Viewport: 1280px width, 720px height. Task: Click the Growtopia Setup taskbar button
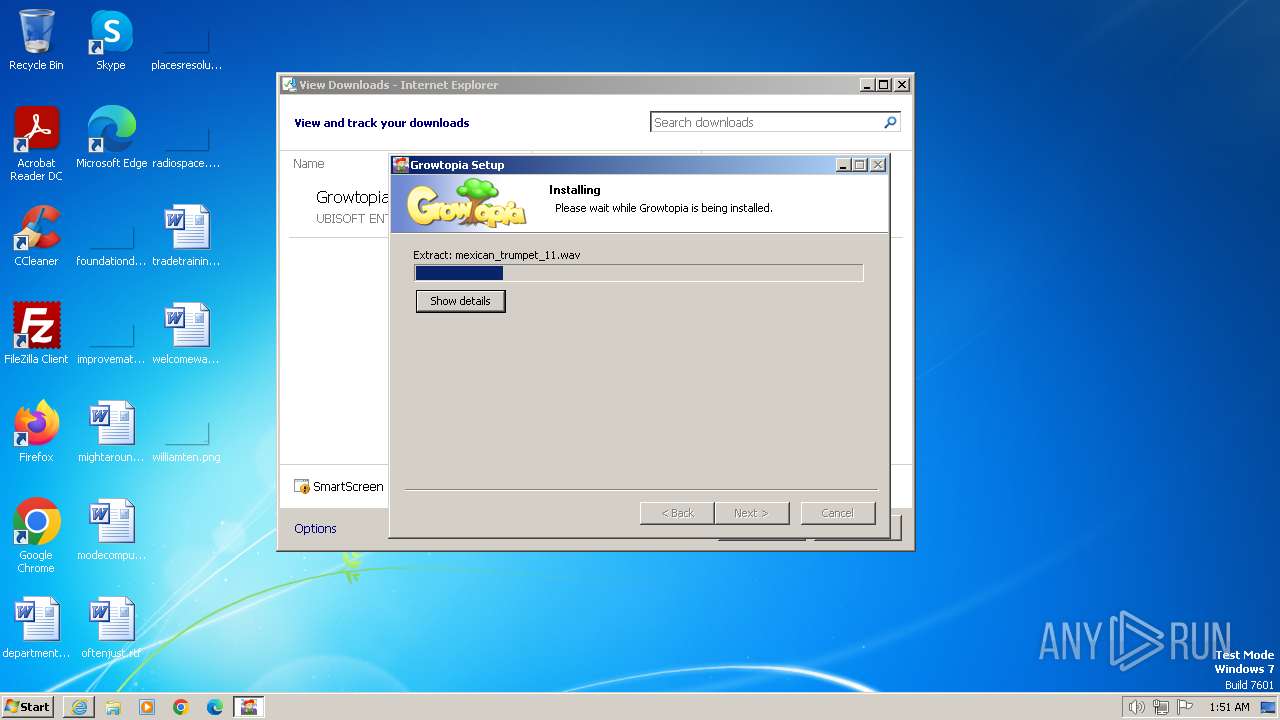pyautogui.click(x=249, y=707)
